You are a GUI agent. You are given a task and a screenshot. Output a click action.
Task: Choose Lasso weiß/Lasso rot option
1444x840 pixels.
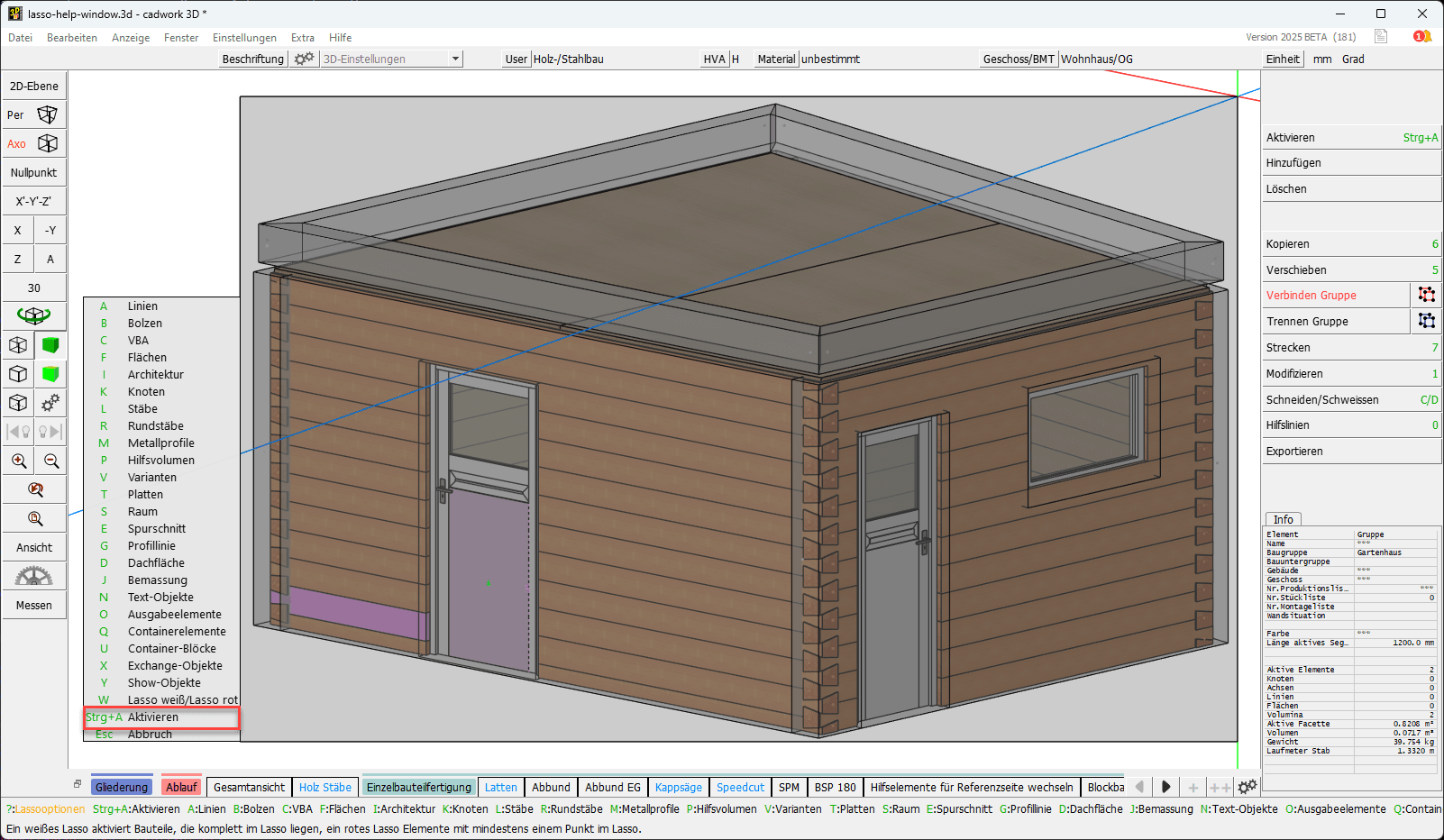(x=162, y=700)
